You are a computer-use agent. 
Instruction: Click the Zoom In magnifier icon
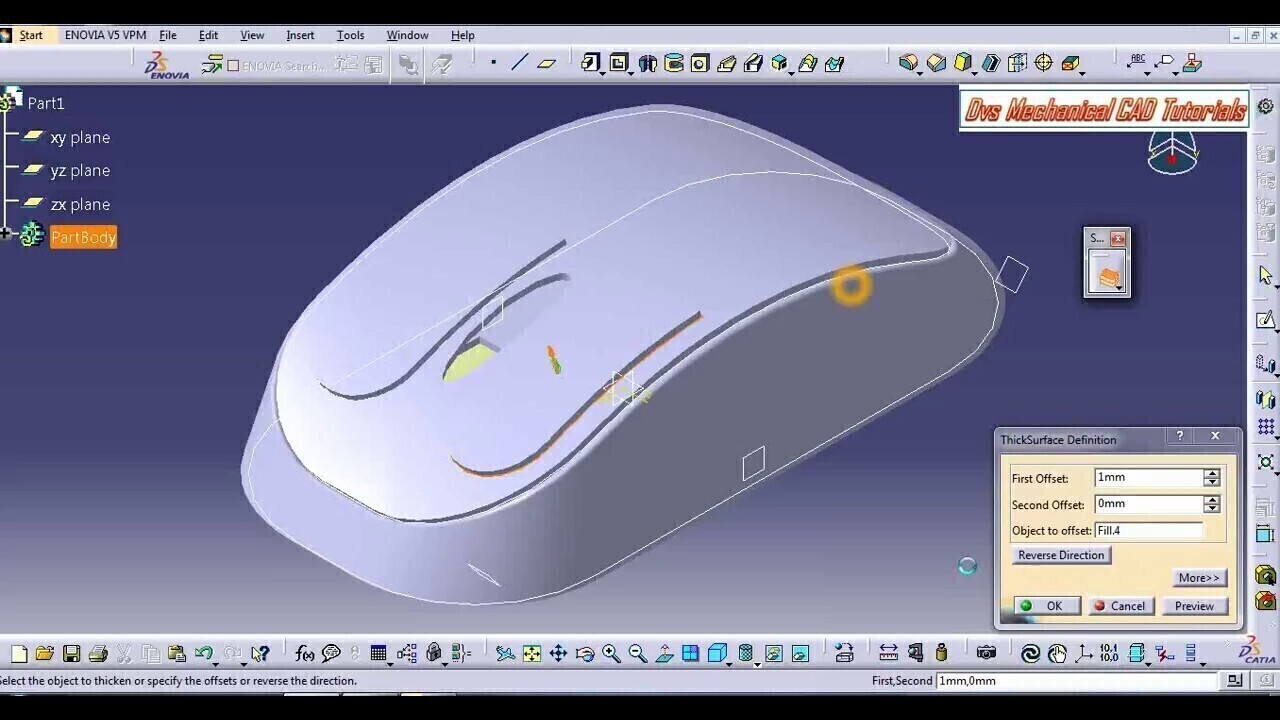pos(611,654)
